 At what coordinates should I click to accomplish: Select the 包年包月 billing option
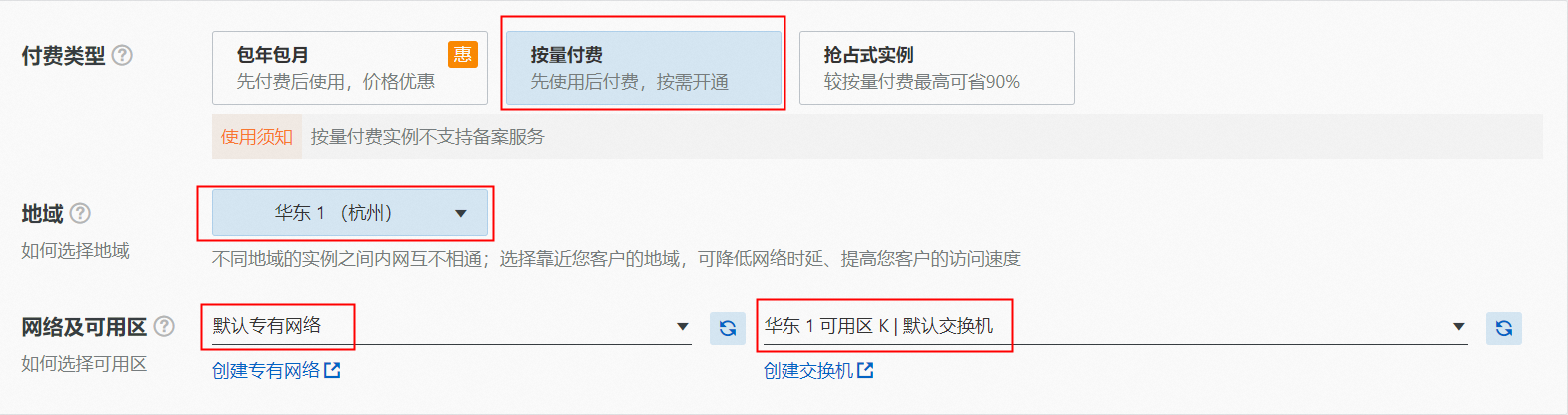tap(350, 68)
